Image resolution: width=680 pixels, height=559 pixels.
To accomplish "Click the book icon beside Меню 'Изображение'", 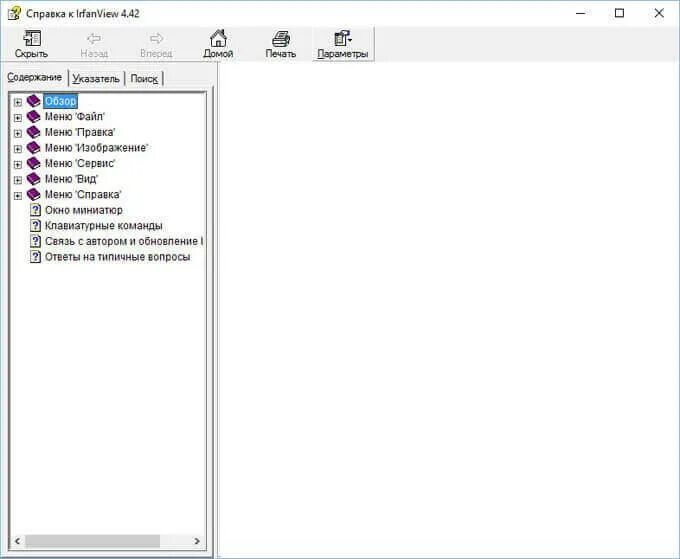I will click(33, 148).
